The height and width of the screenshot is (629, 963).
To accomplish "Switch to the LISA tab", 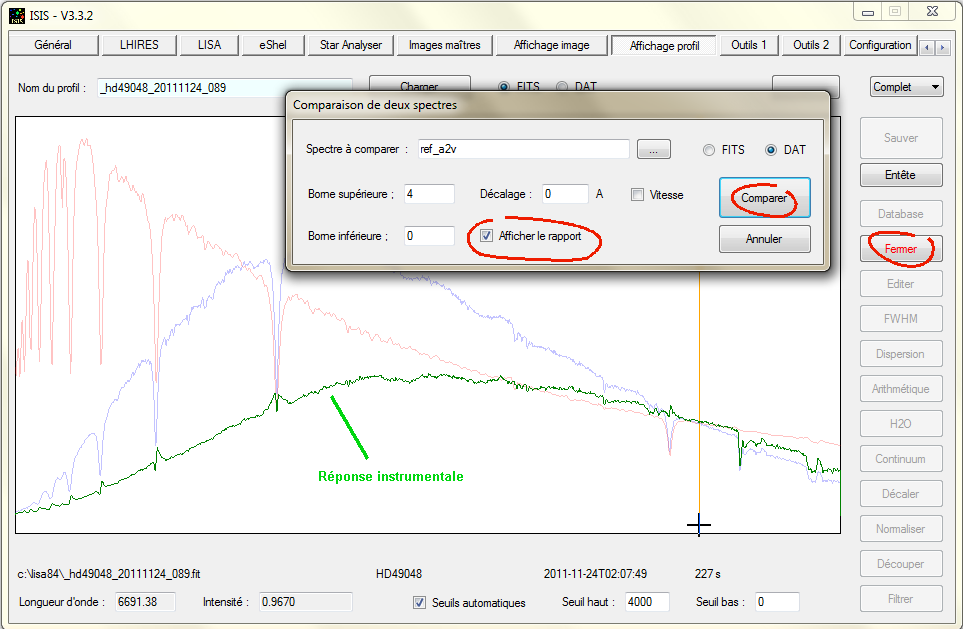I will (x=210, y=45).
